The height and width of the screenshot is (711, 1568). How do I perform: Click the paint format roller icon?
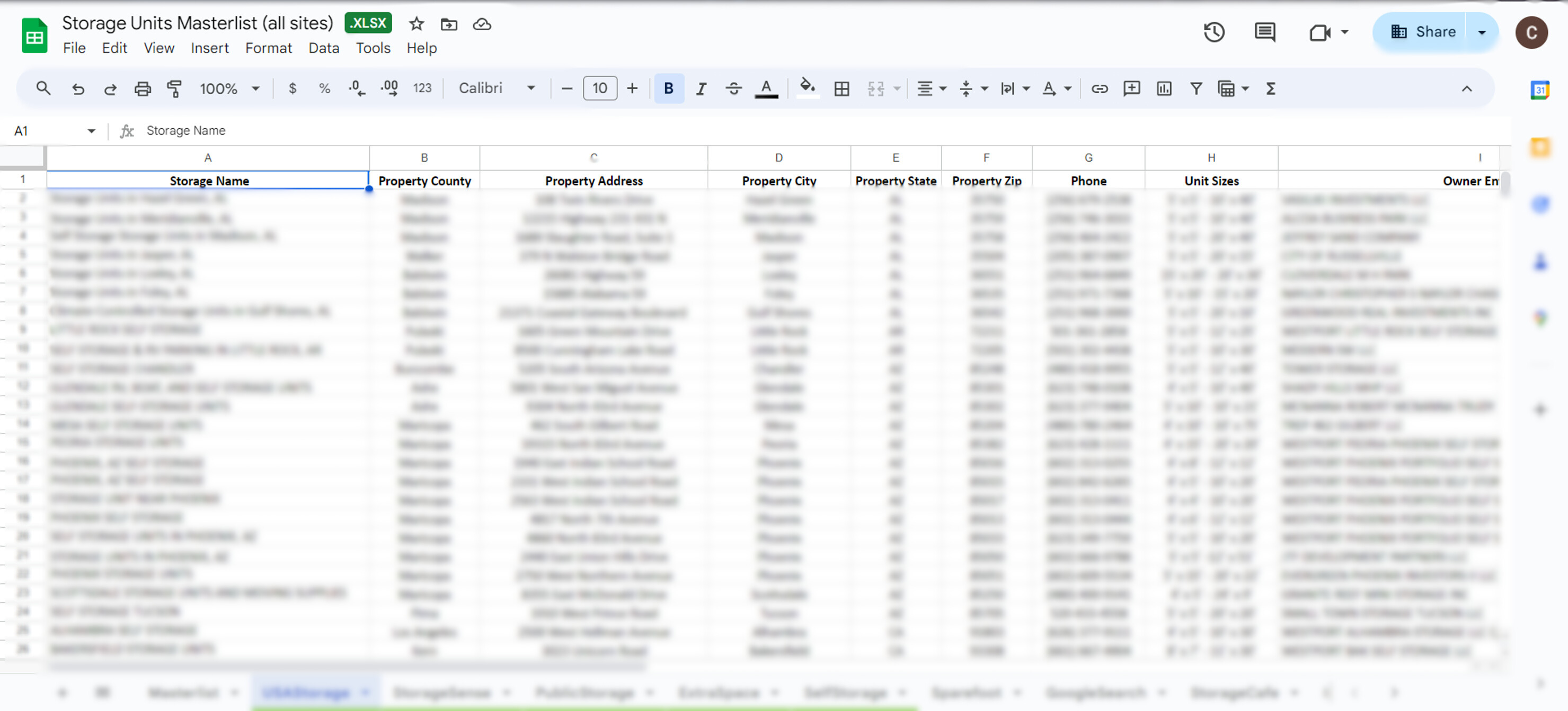click(x=174, y=89)
